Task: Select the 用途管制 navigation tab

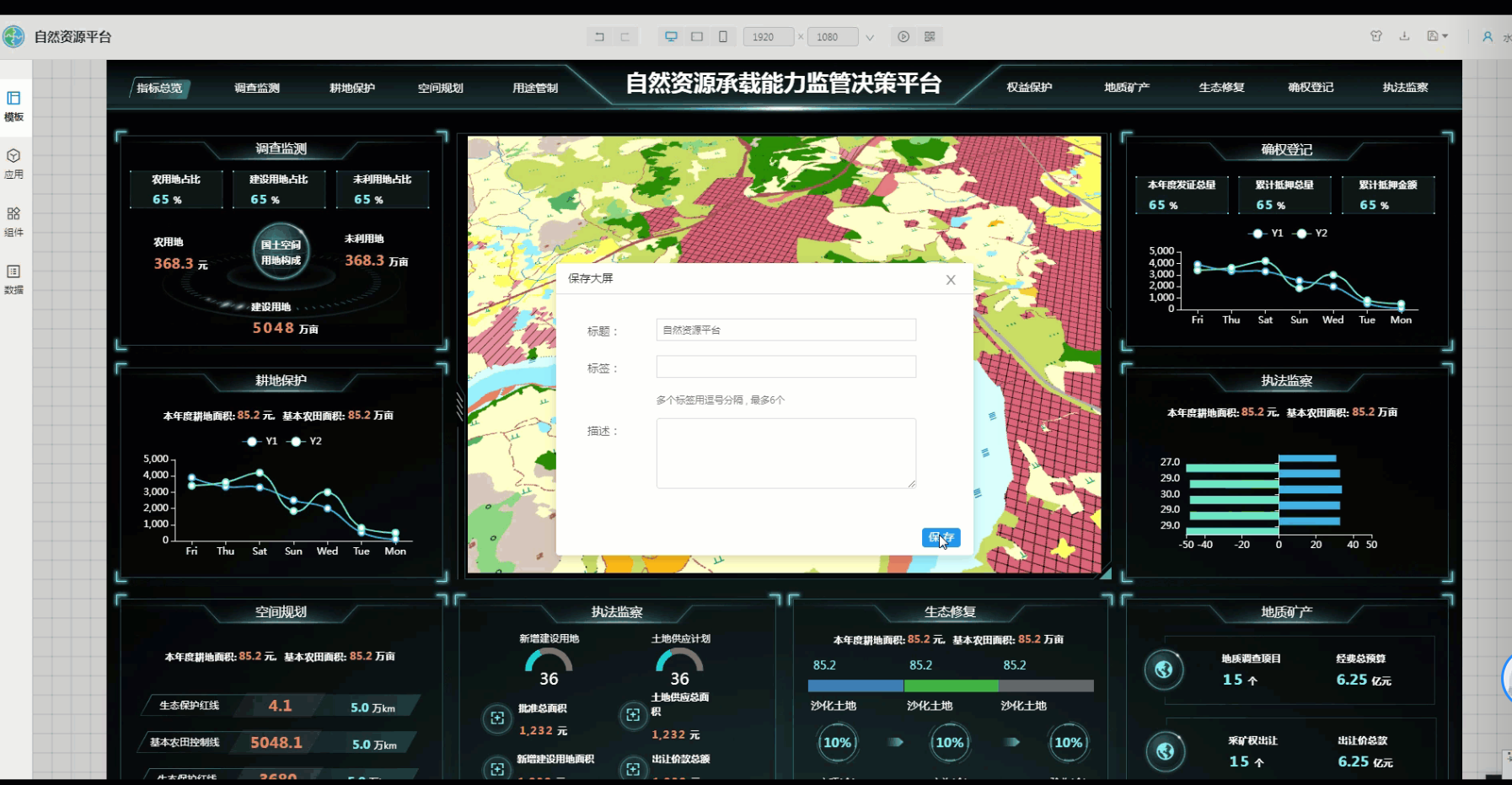Action: [x=535, y=88]
